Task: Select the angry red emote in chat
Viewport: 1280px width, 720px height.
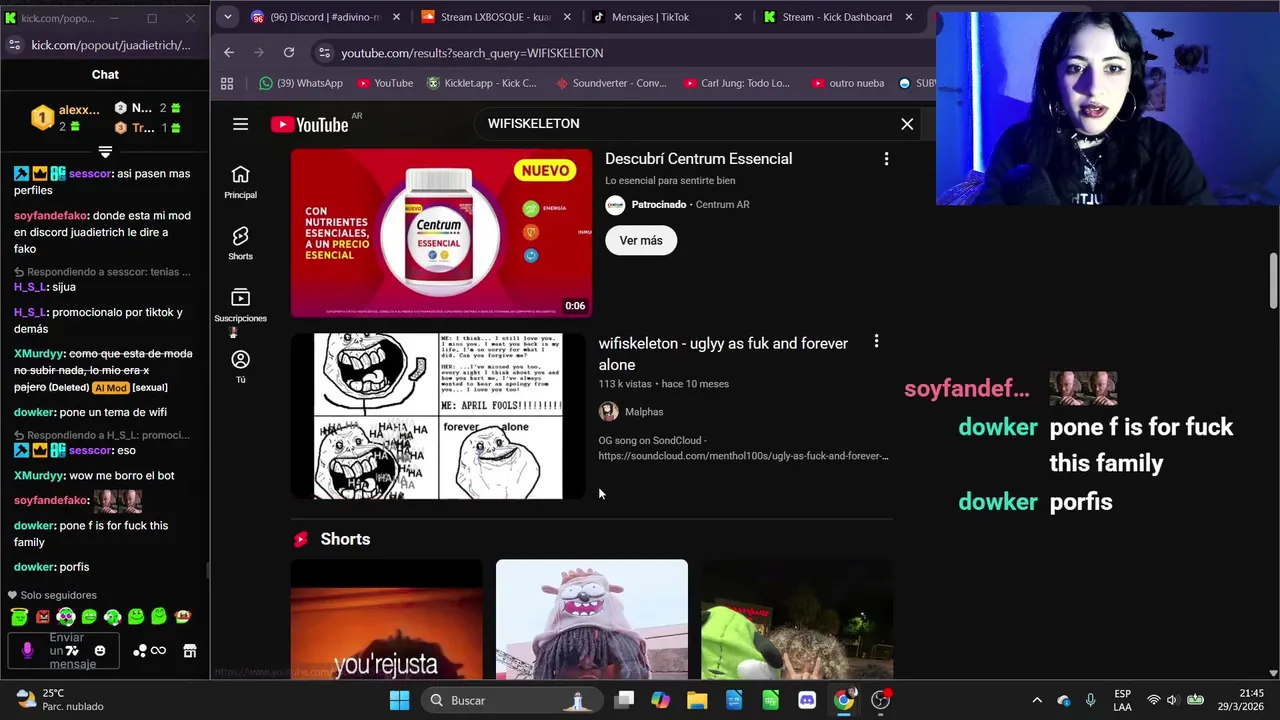Action: 43,617
